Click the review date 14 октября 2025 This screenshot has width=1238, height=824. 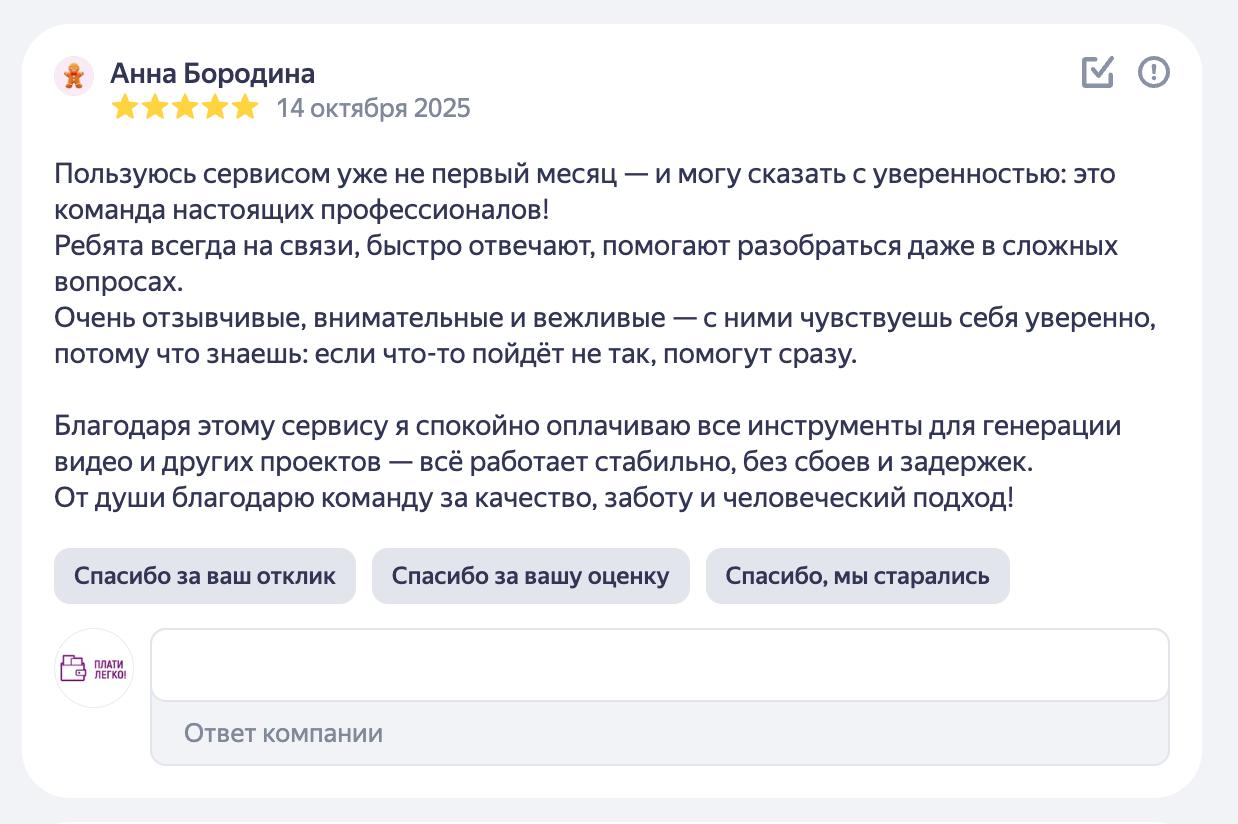point(373,108)
